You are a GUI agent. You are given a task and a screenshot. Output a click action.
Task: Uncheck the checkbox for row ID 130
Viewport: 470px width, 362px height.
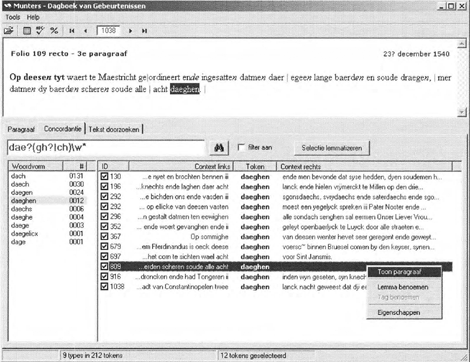tap(104, 176)
